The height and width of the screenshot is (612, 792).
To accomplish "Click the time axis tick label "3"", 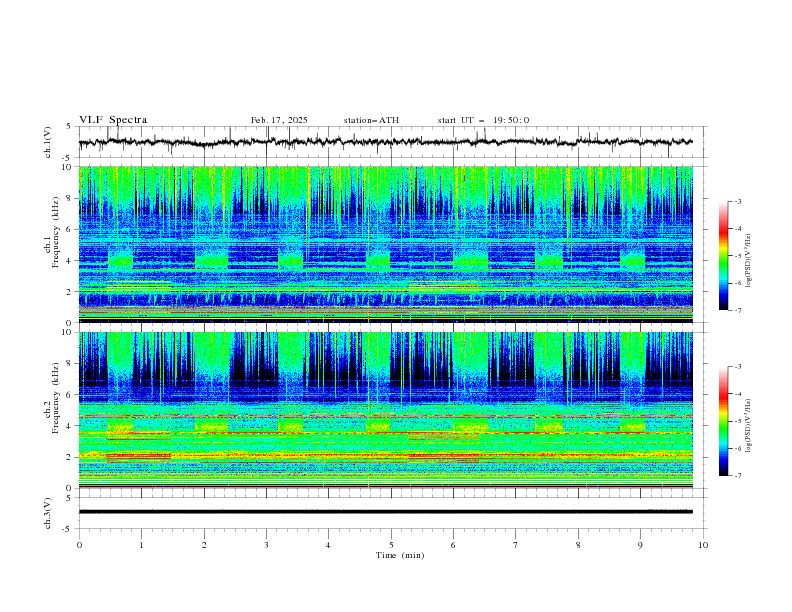I will [x=266, y=545].
